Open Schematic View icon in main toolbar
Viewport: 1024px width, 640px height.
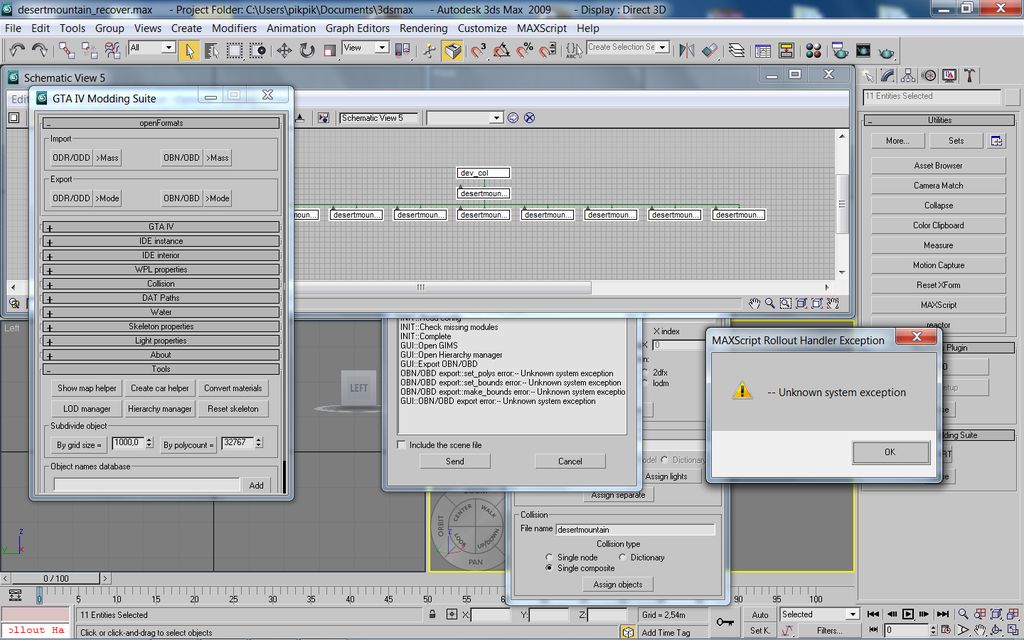786,50
